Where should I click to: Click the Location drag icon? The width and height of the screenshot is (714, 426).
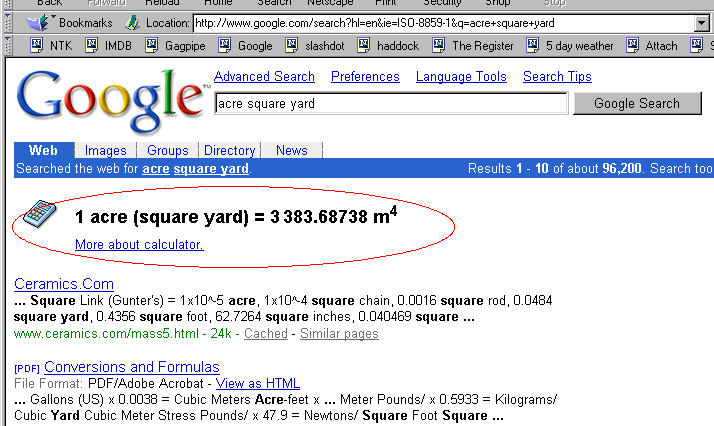(132, 22)
